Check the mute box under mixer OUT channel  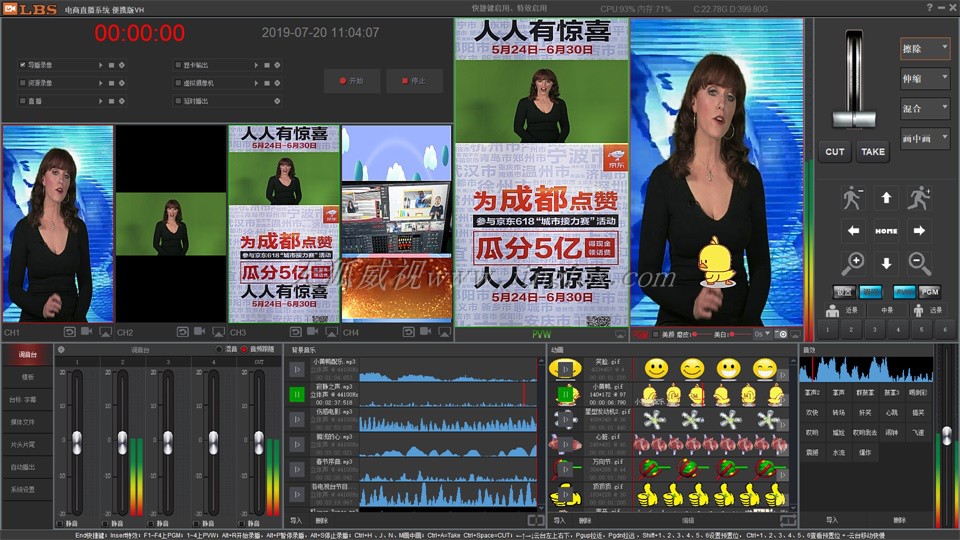(241, 523)
